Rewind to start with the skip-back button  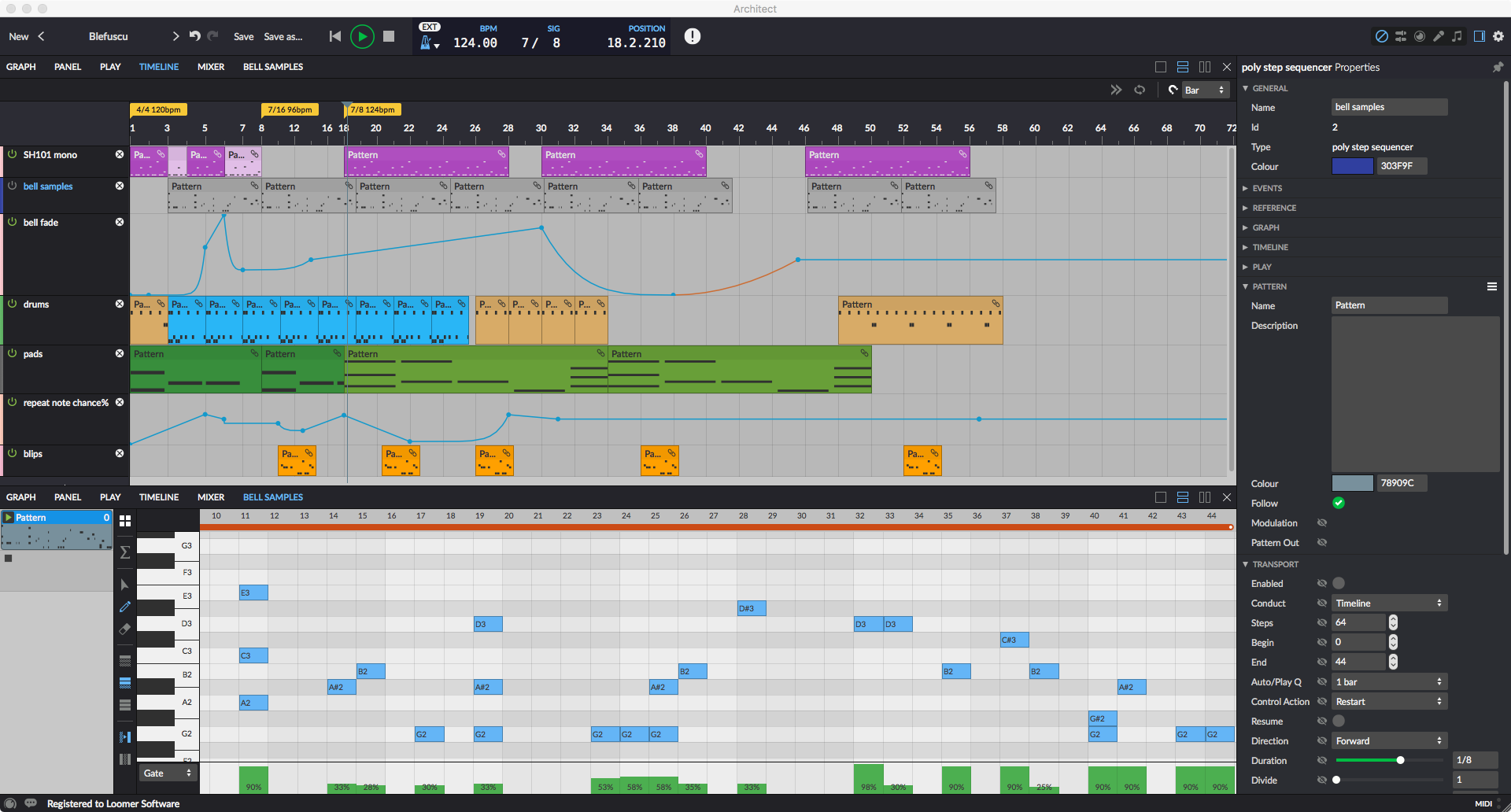[x=335, y=36]
